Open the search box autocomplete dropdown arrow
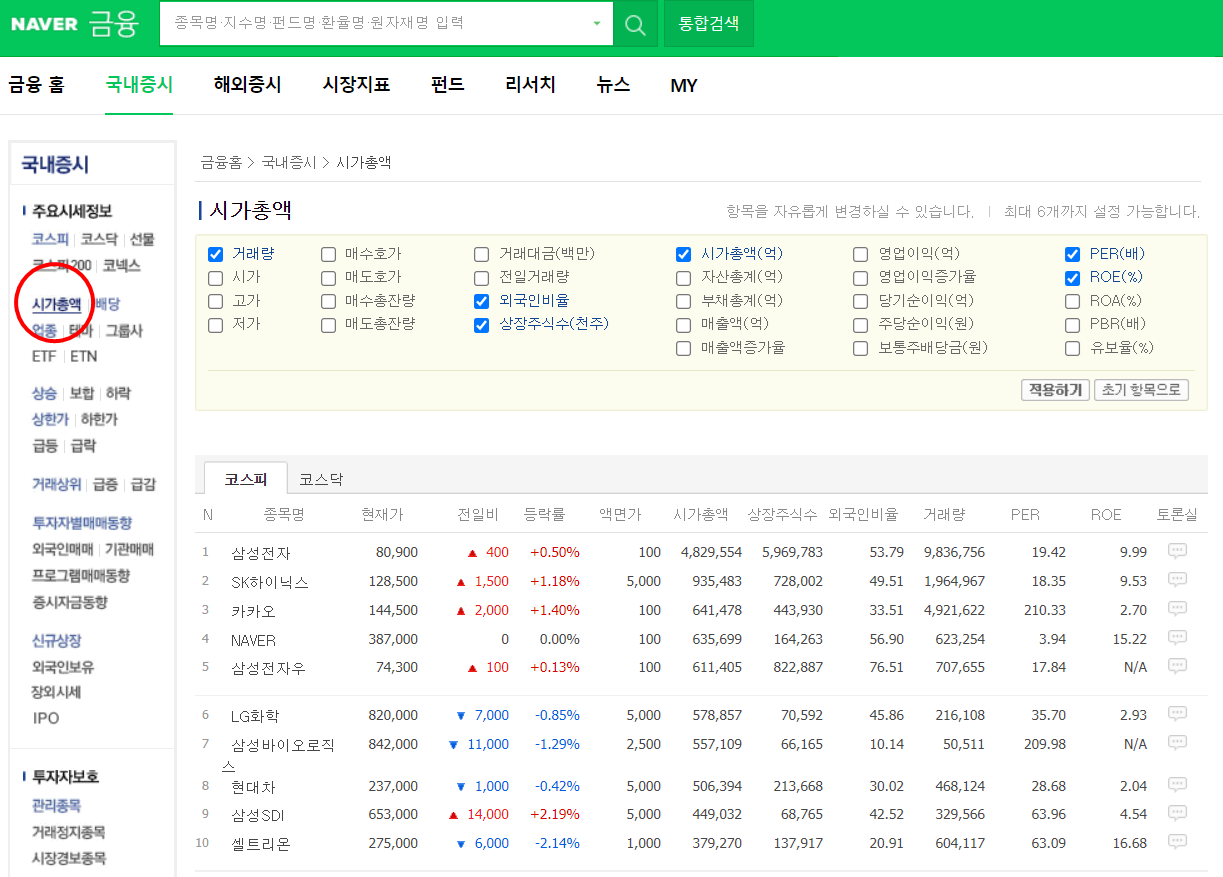 pyautogui.click(x=597, y=24)
